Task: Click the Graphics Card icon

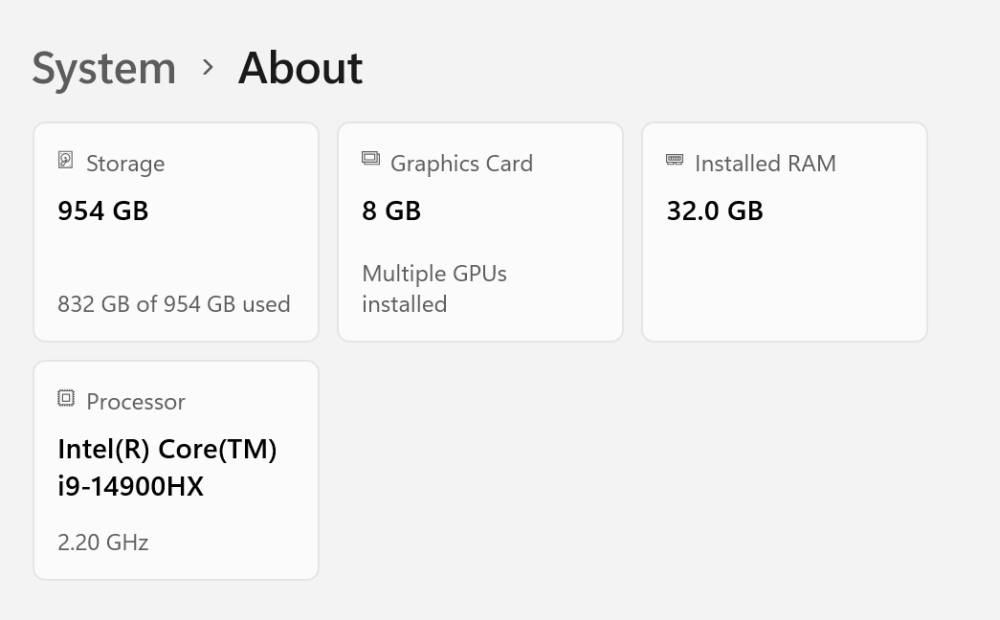Action: pyautogui.click(x=371, y=158)
